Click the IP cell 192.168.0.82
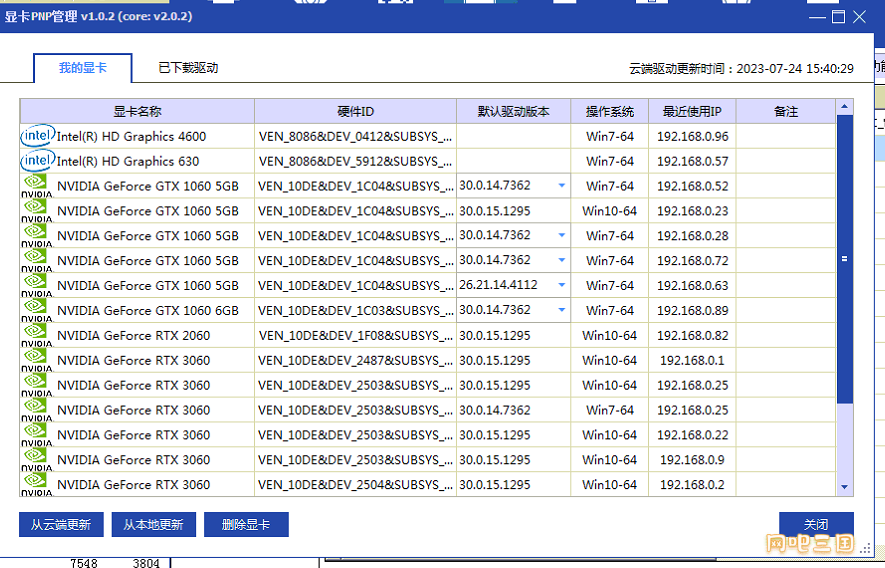This screenshot has height=568, width=885. click(693, 335)
